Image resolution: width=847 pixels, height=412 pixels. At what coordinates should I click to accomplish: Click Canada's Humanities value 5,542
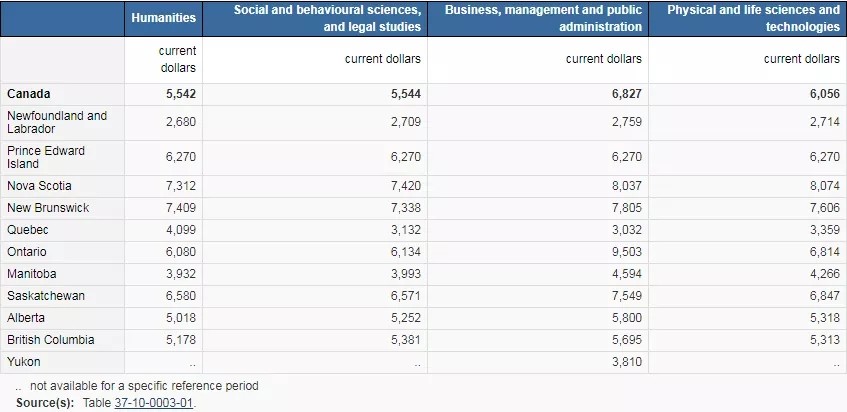[181, 94]
